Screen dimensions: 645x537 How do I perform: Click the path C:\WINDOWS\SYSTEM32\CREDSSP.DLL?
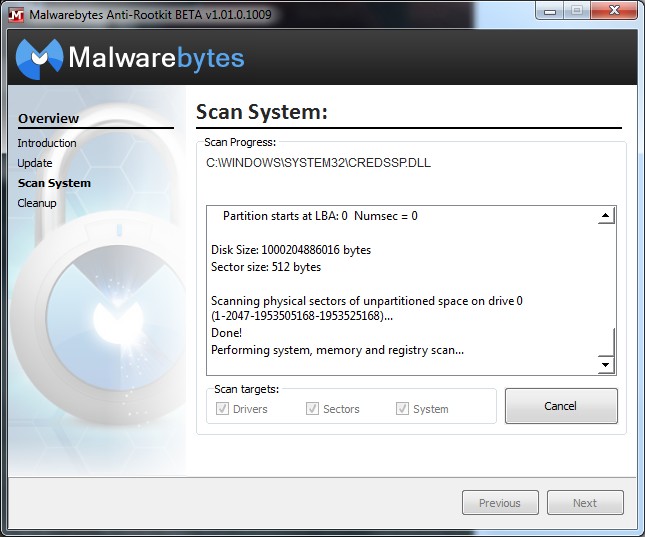click(318, 163)
